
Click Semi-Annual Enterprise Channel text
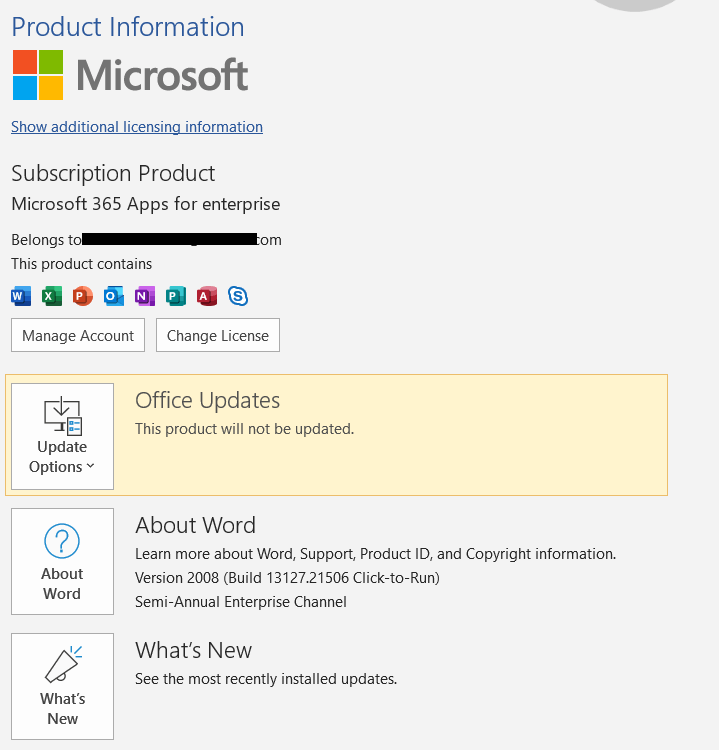[241, 602]
